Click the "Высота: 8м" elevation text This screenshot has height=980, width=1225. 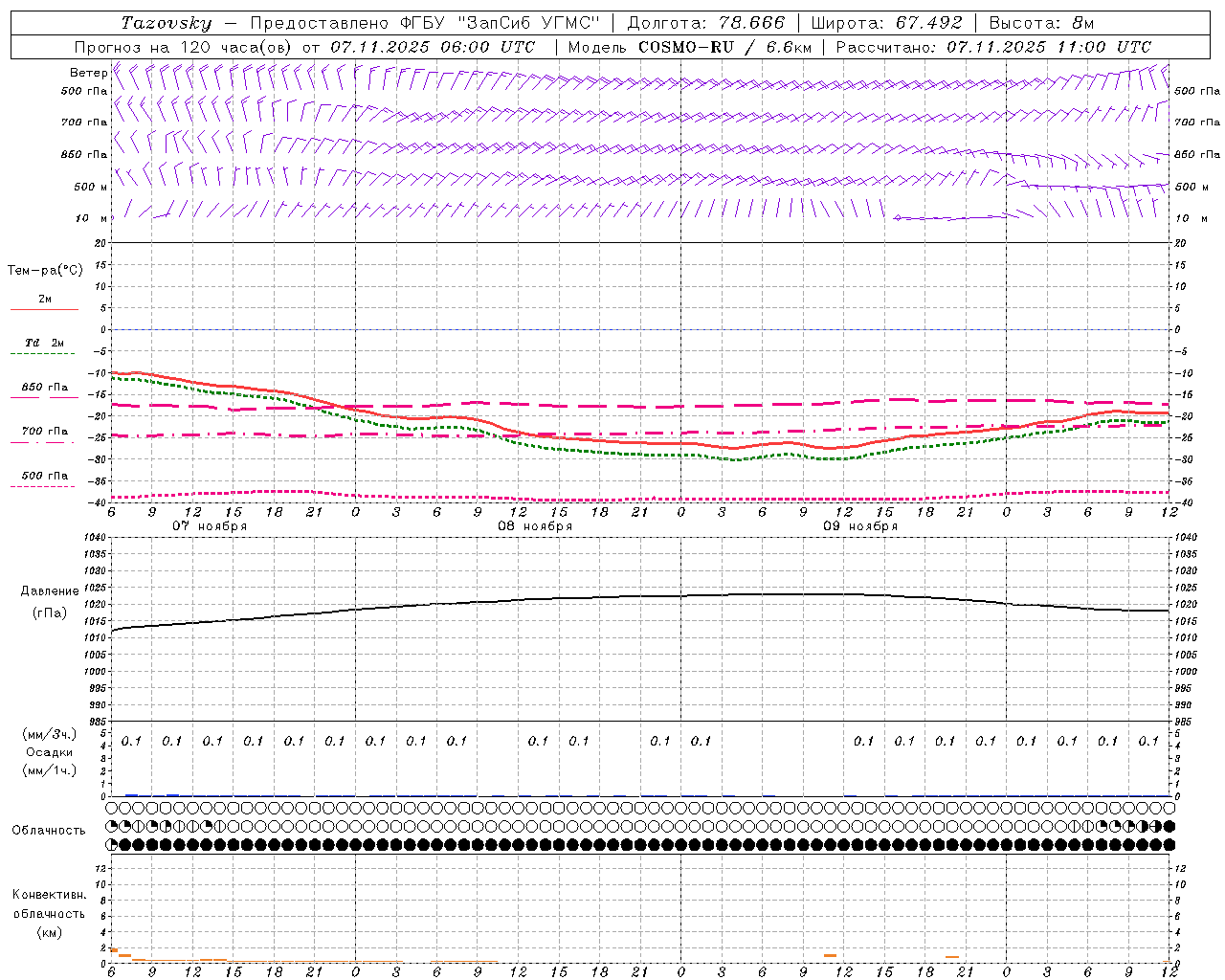tap(1041, 23)
